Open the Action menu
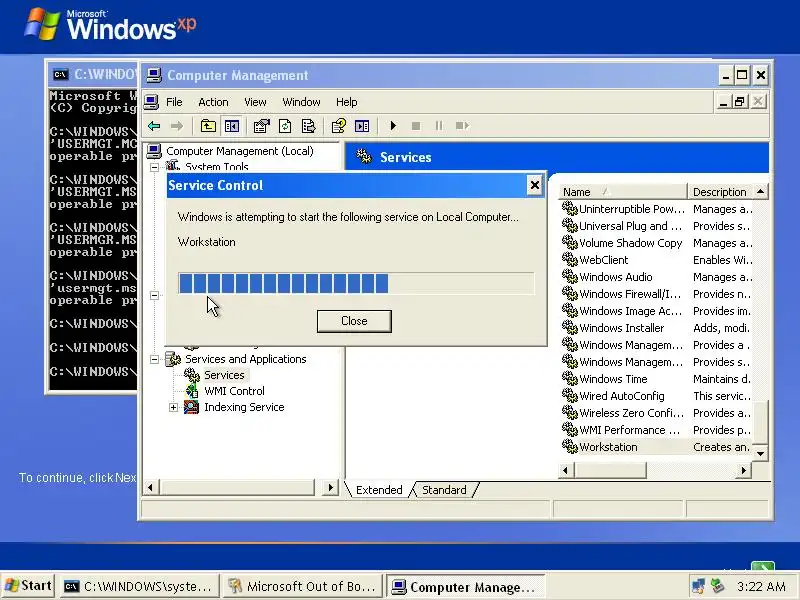The width and height of the screenshot is (800, 600). coord(213,102)
